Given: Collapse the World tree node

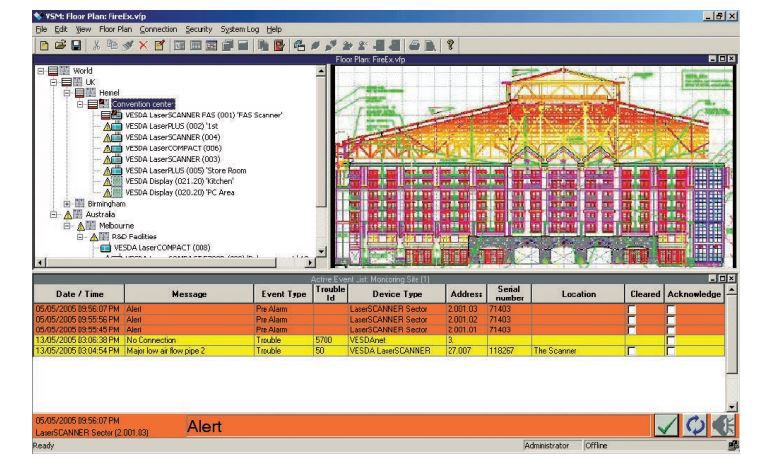Looking at the screenshot, I should pos(41,71).
